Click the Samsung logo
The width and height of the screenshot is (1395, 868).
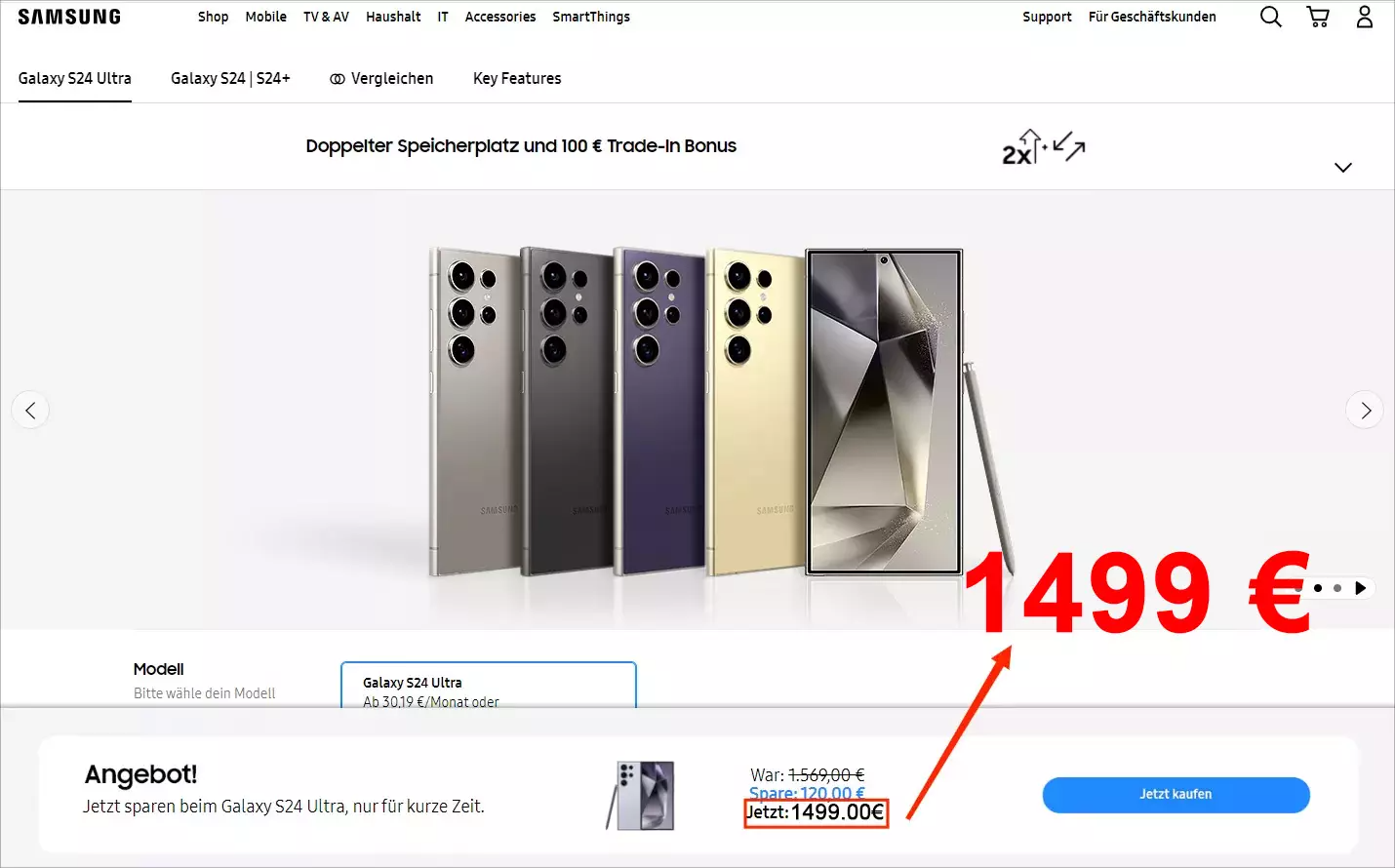[x=69, y=17]
